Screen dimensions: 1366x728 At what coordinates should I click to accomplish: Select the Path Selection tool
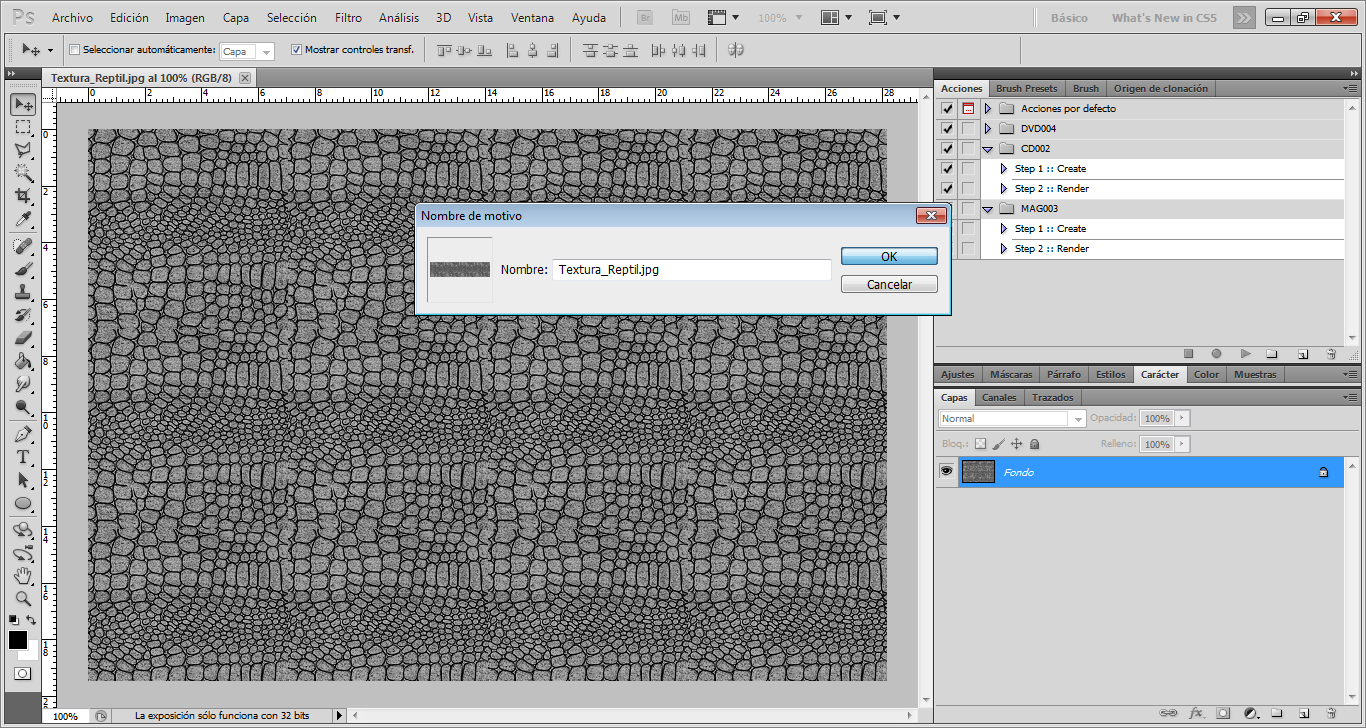23,480
